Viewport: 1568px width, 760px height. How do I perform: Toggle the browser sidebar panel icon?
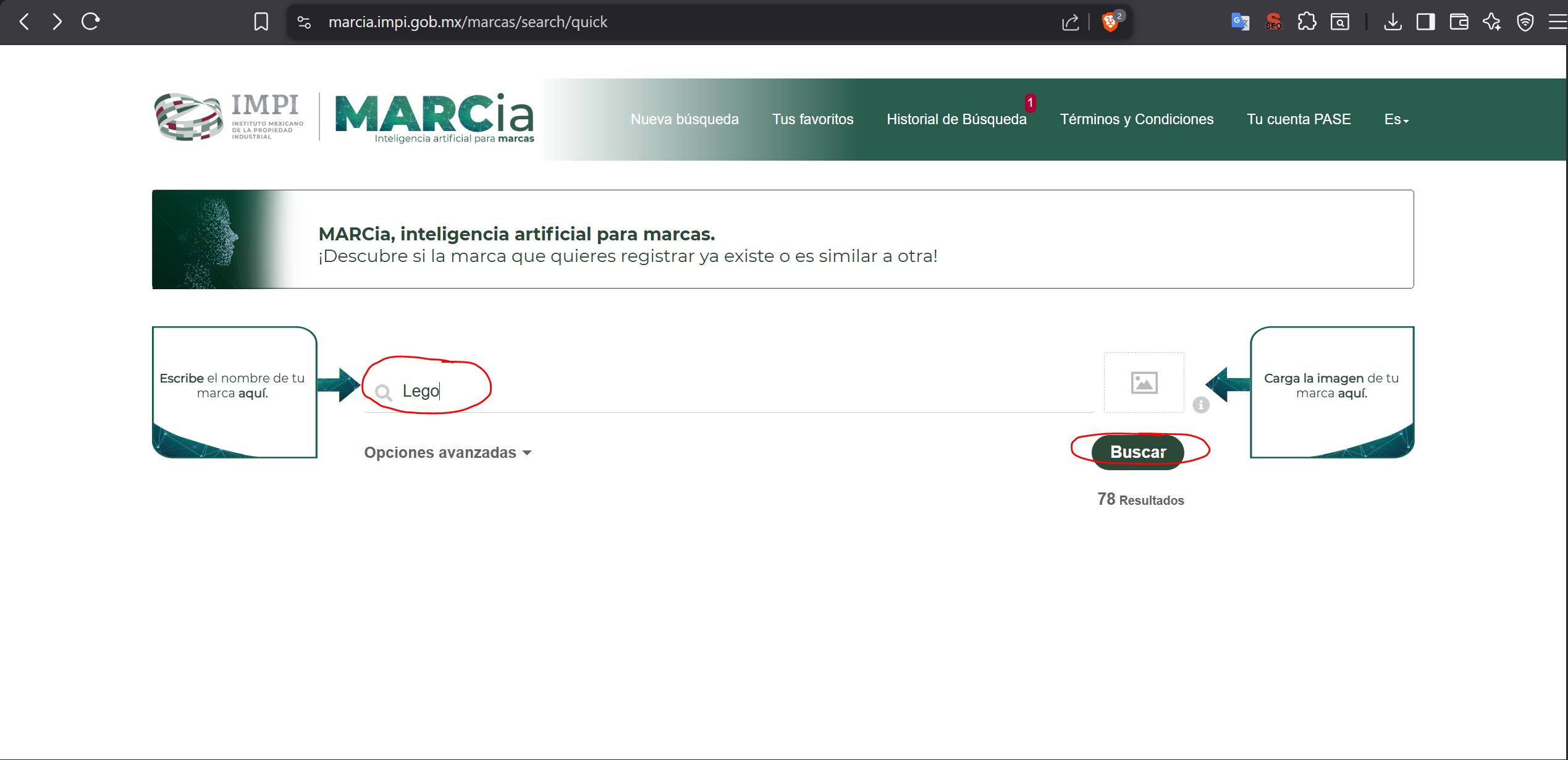point(1426,22)
